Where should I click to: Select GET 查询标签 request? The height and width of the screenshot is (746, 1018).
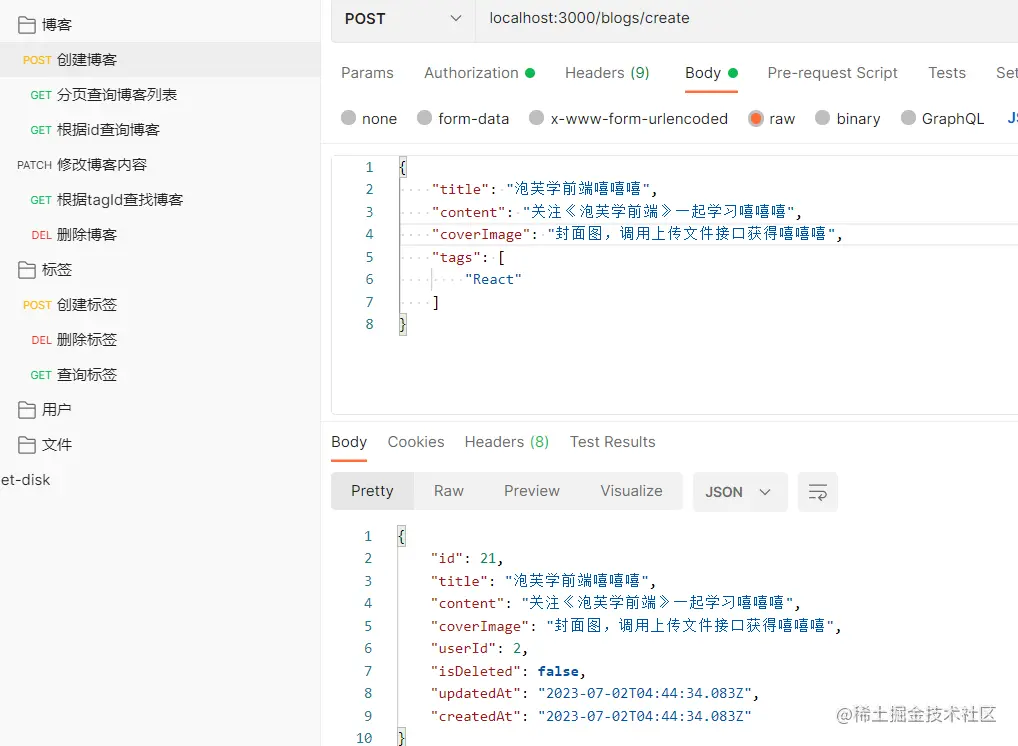pos(160,375)
